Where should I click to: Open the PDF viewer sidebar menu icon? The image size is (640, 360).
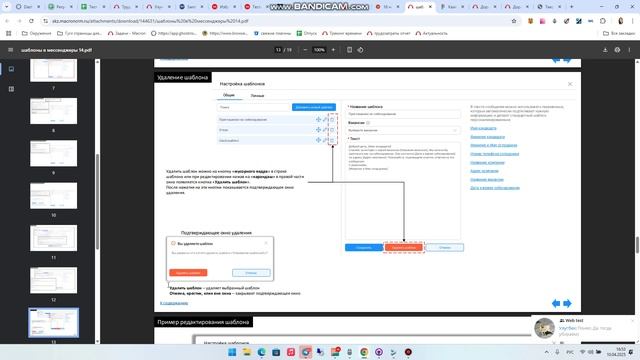click(x=11, y=50)
